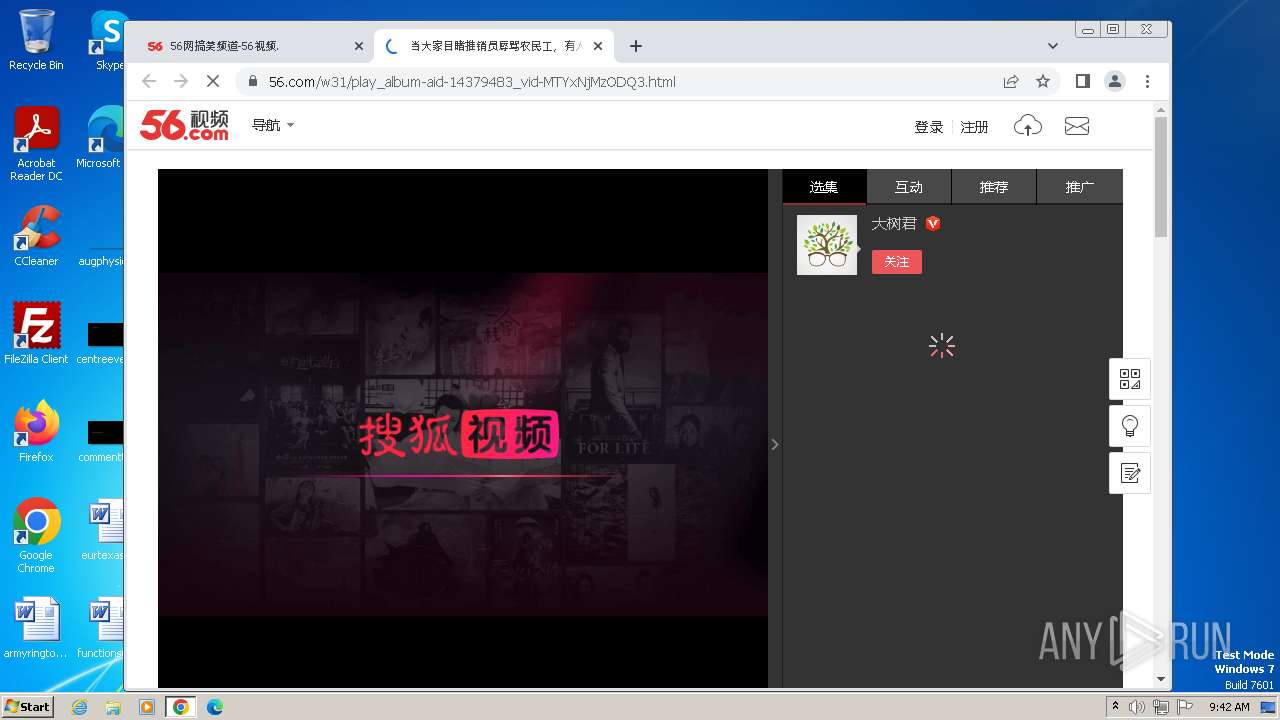Bookmark this page star
Viewport: 1280px width, 720px height.
1043,81
